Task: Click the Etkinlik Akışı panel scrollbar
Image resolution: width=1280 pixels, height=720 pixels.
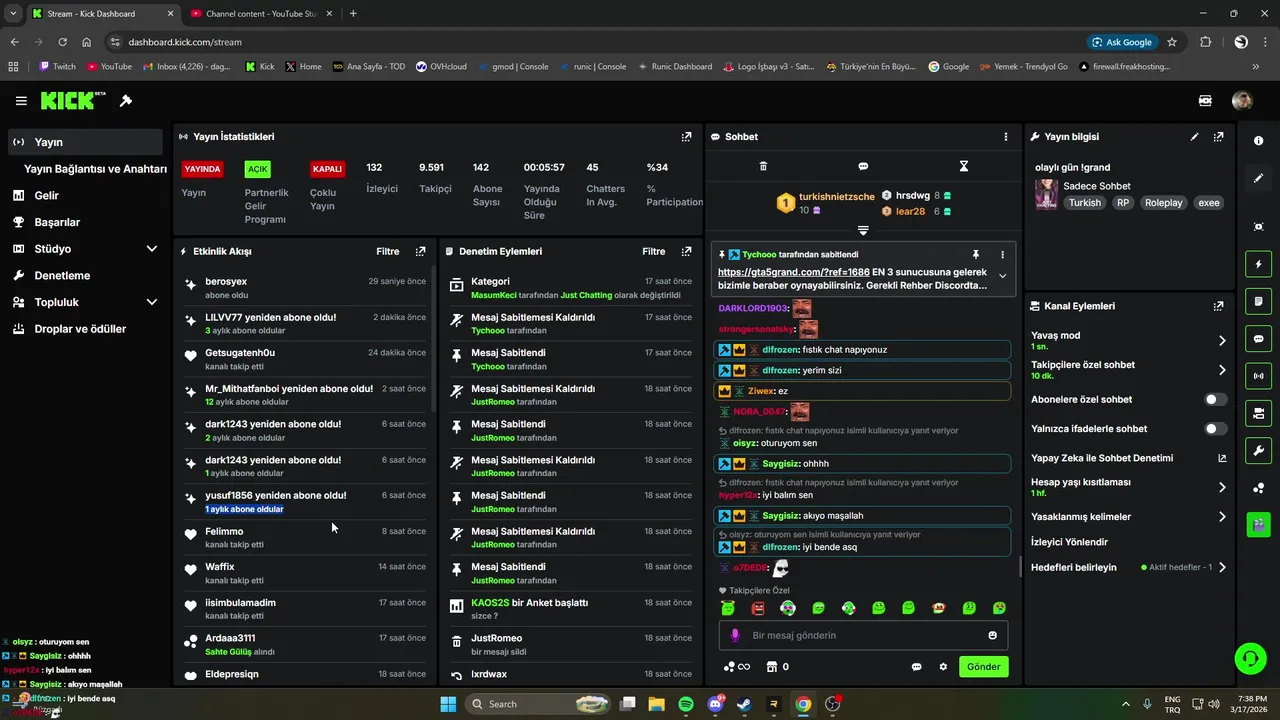Action: pos(433,340)
